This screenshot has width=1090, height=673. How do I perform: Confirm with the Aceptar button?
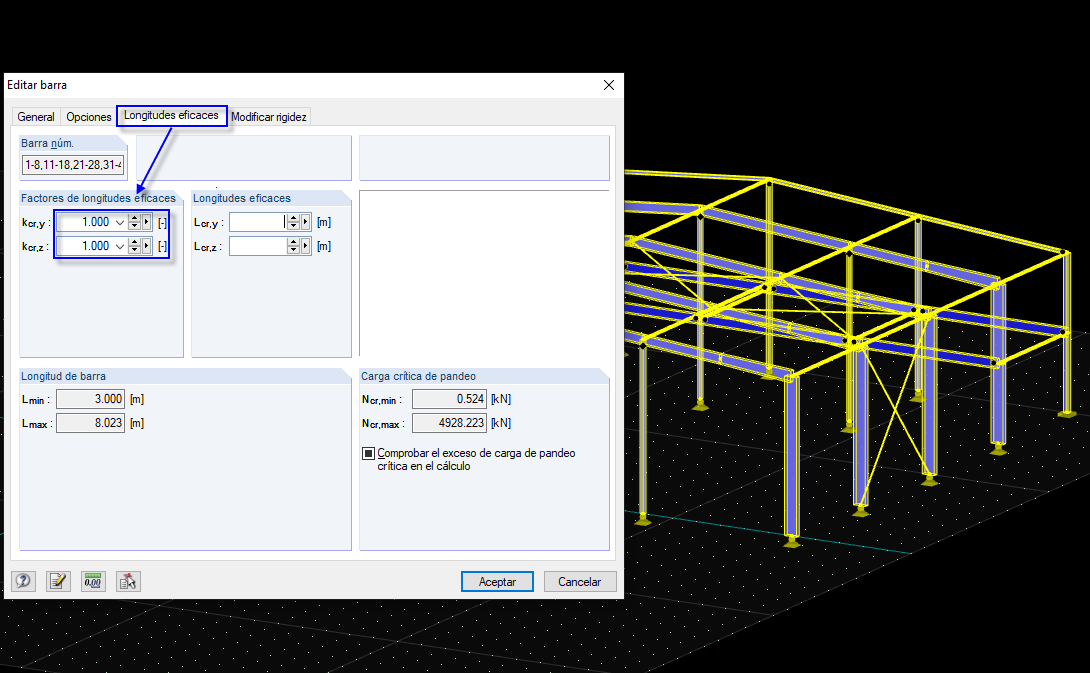click(497, 581)
